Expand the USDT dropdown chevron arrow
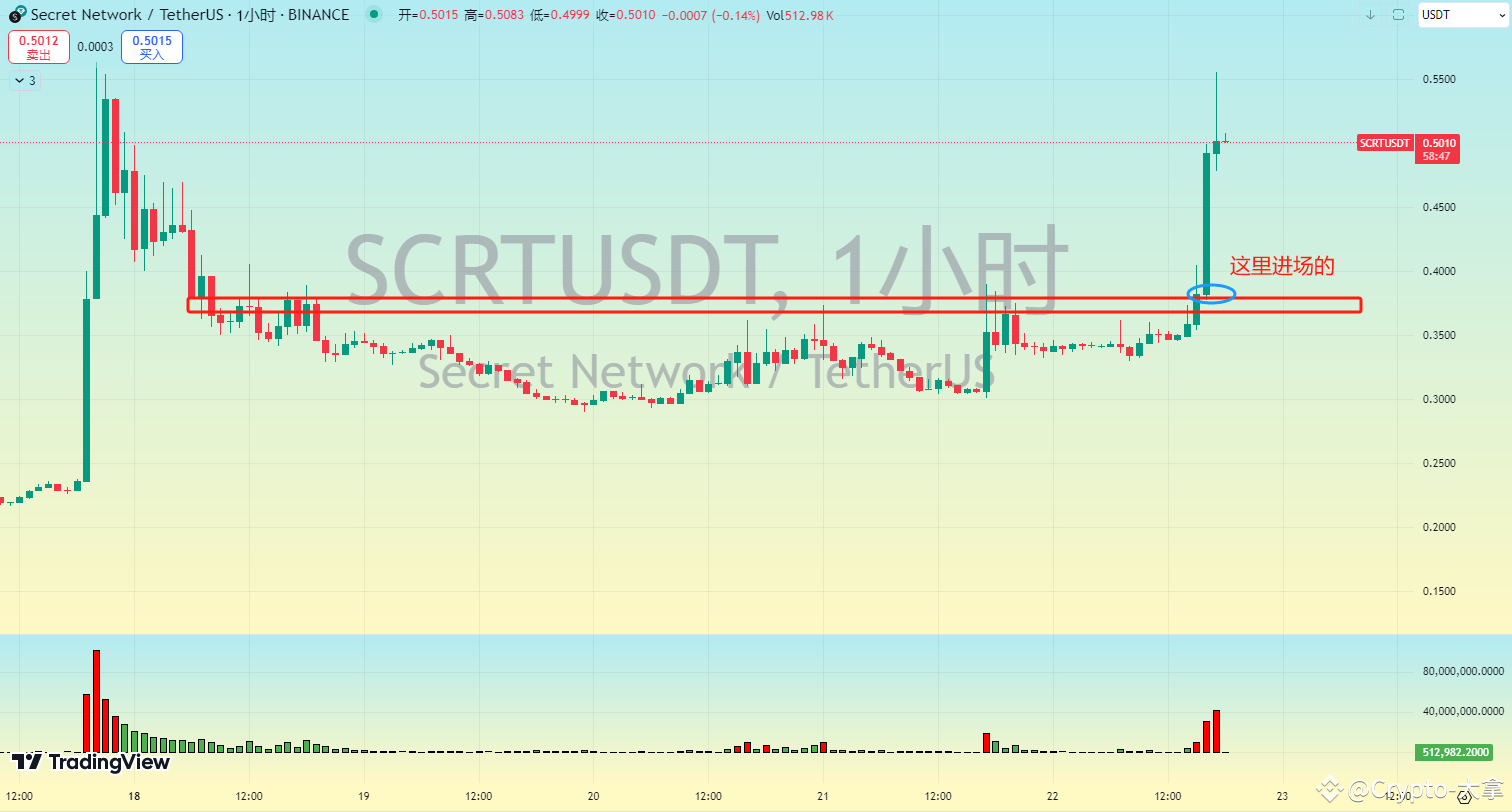1512x812 pixels. (x=1502, y=15)
